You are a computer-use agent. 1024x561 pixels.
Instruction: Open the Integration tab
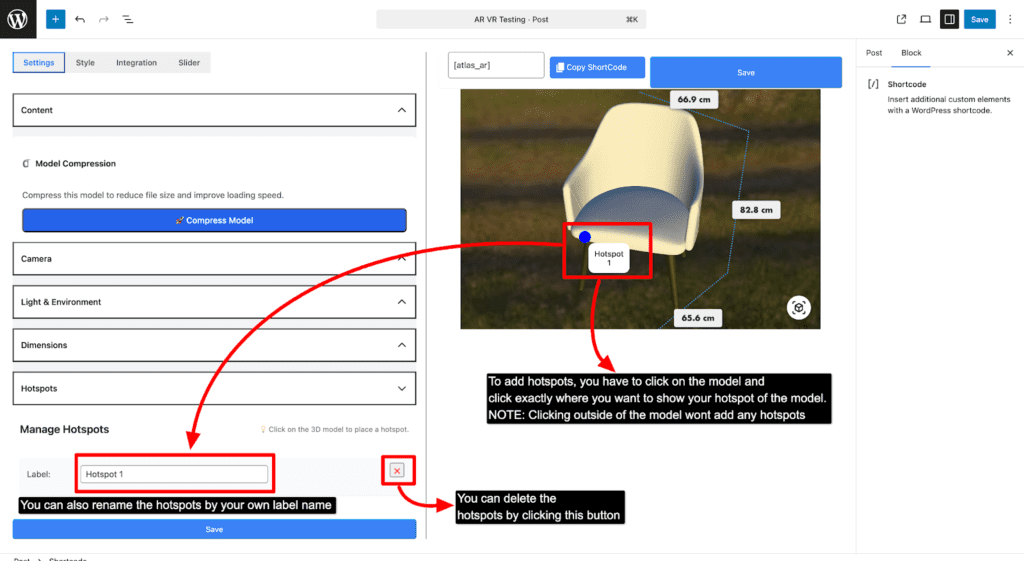coord(136,63)
